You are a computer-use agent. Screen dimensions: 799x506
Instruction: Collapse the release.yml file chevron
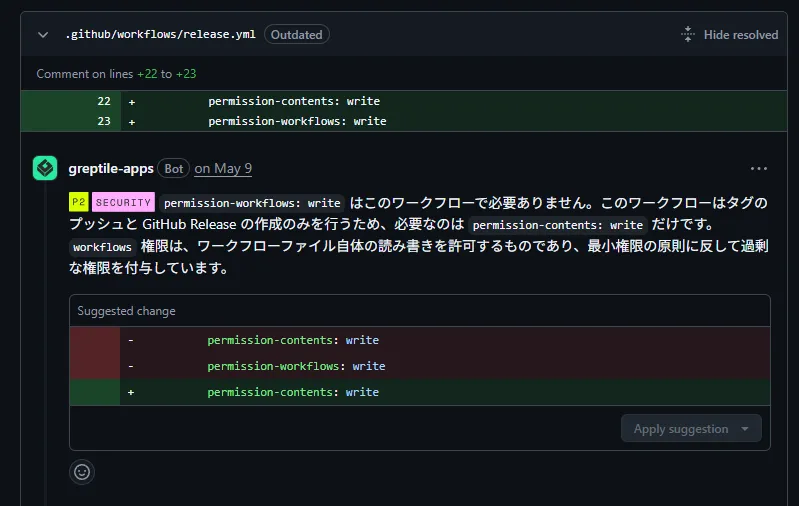pyautogui.click(x=43, y=35)
